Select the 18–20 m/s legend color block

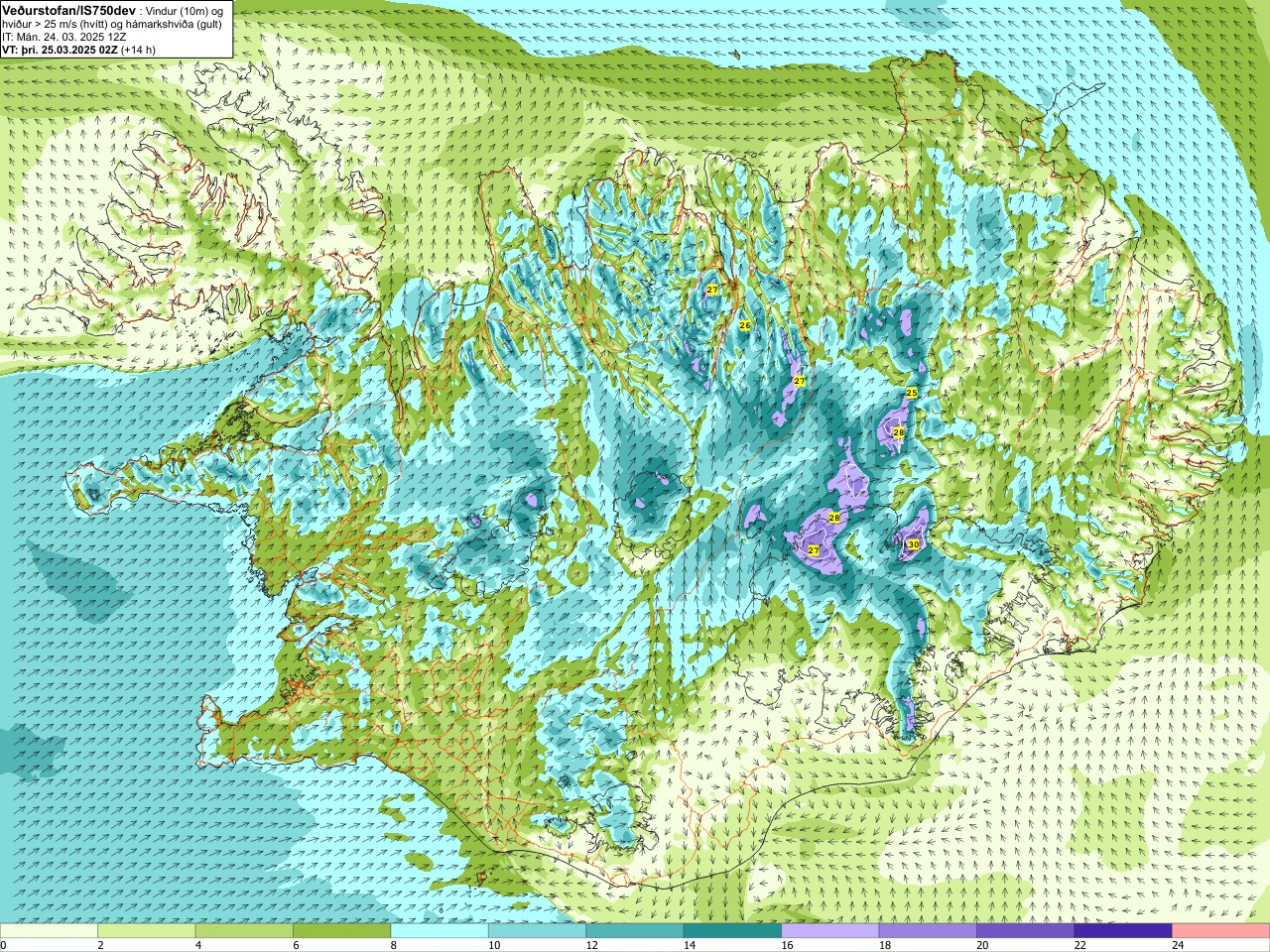[x=928, y=931]
